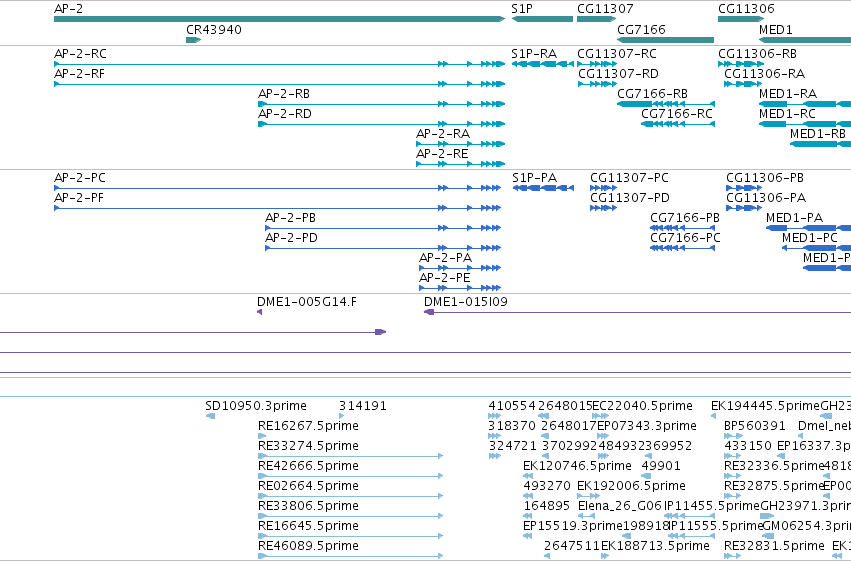
Task: Select transcript AP-2-RF label
Action: click(x=79, y=74)
